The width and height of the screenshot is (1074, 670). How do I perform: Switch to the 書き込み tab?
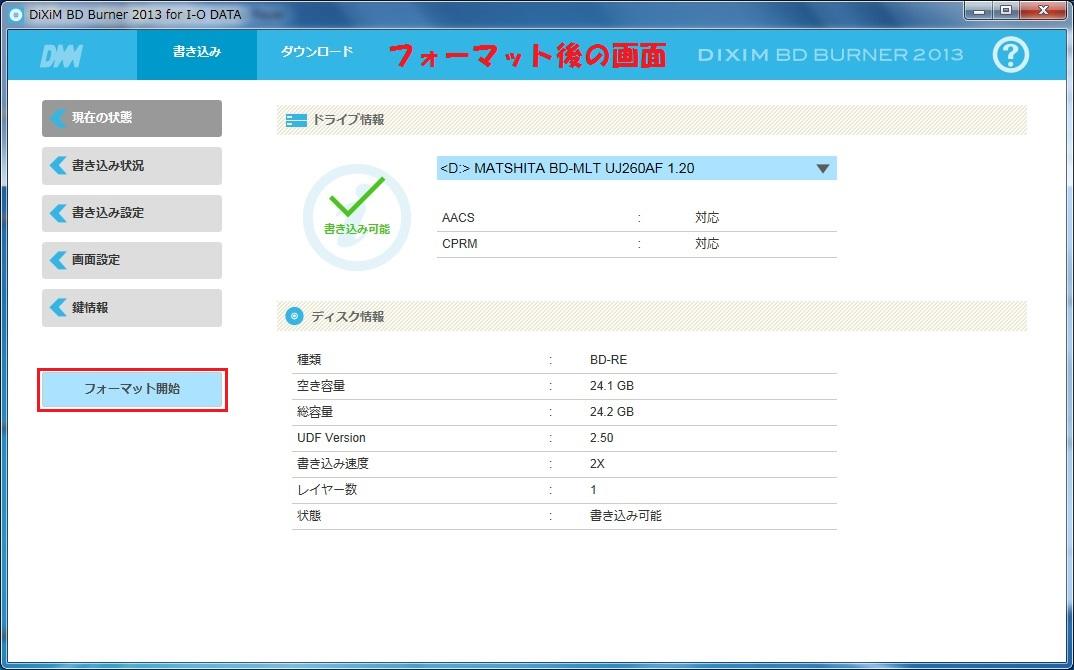coord(197,54)
